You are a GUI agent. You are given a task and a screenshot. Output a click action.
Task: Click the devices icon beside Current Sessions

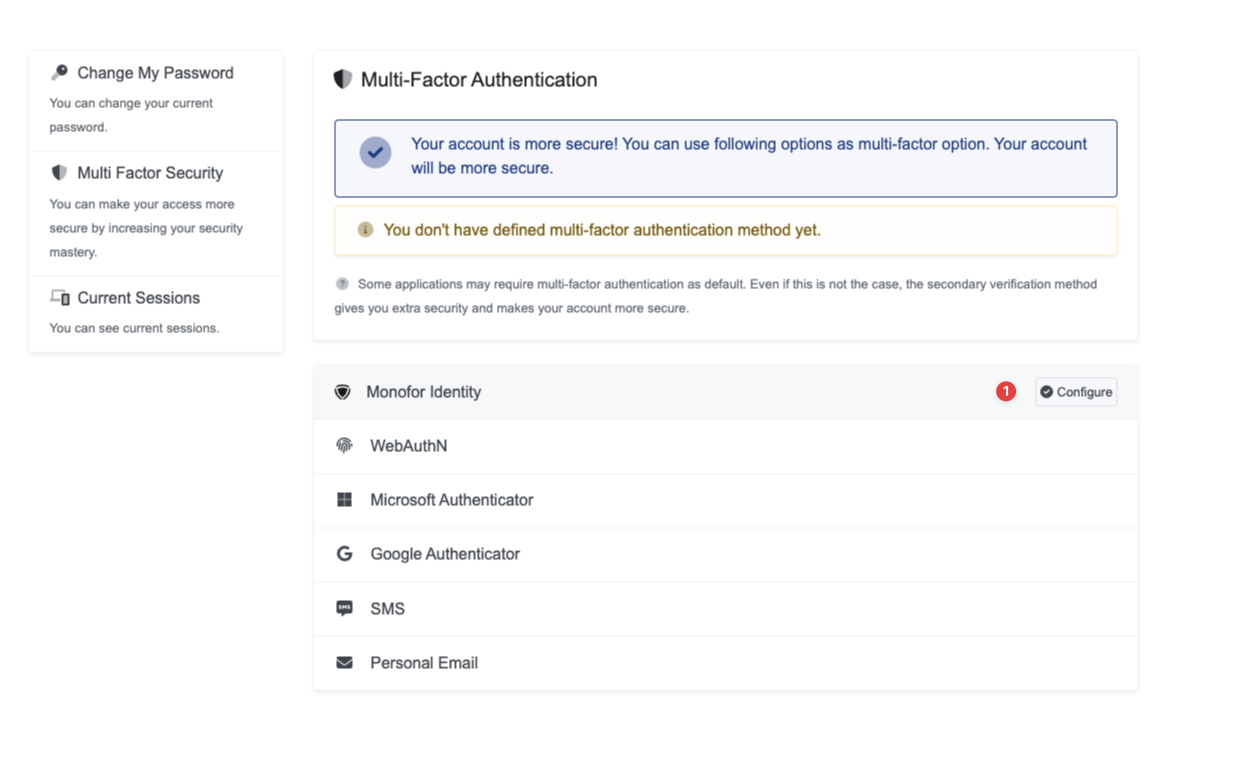point(60,298)
